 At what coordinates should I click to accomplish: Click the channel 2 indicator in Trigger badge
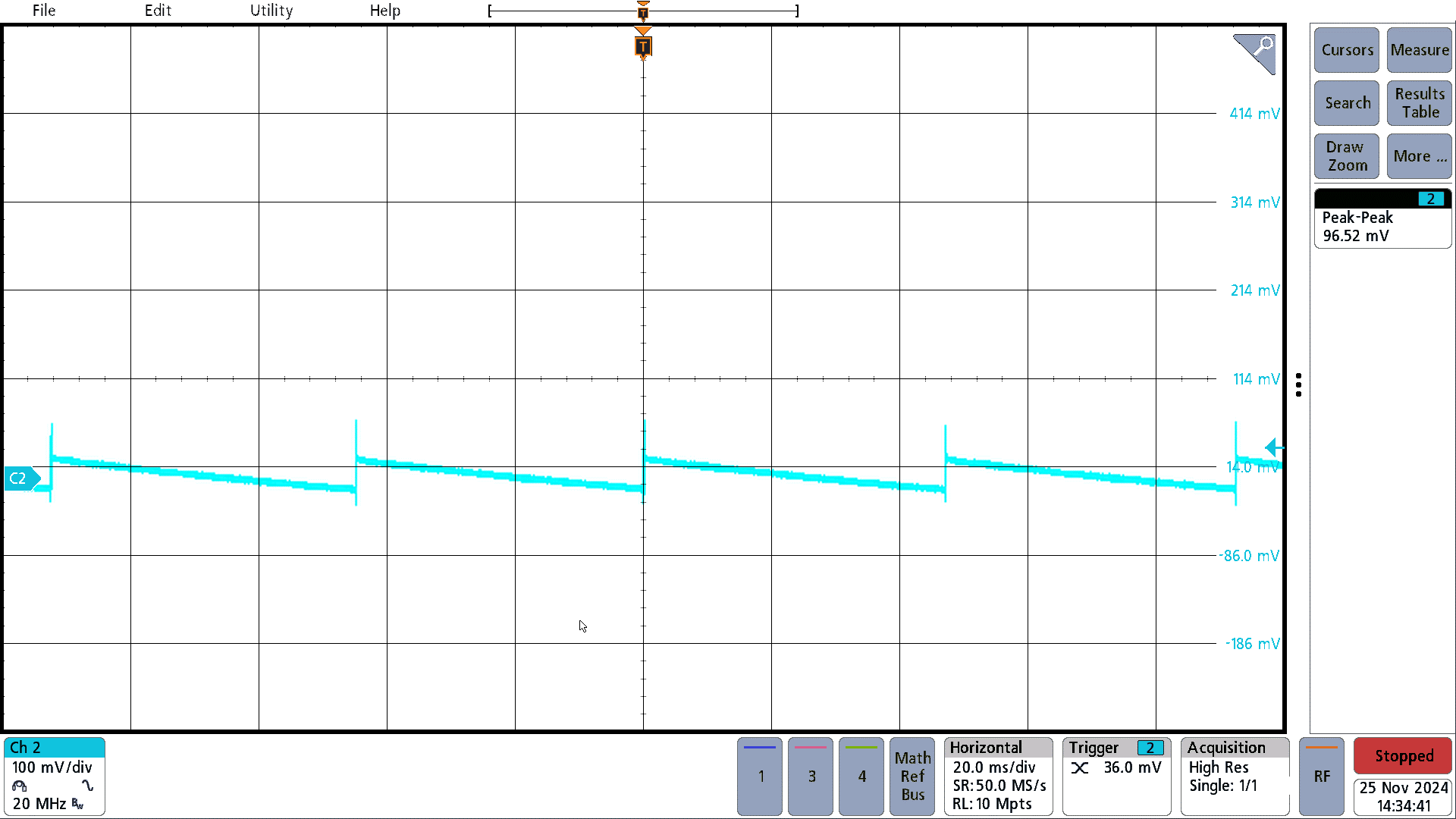[1150, 748]
